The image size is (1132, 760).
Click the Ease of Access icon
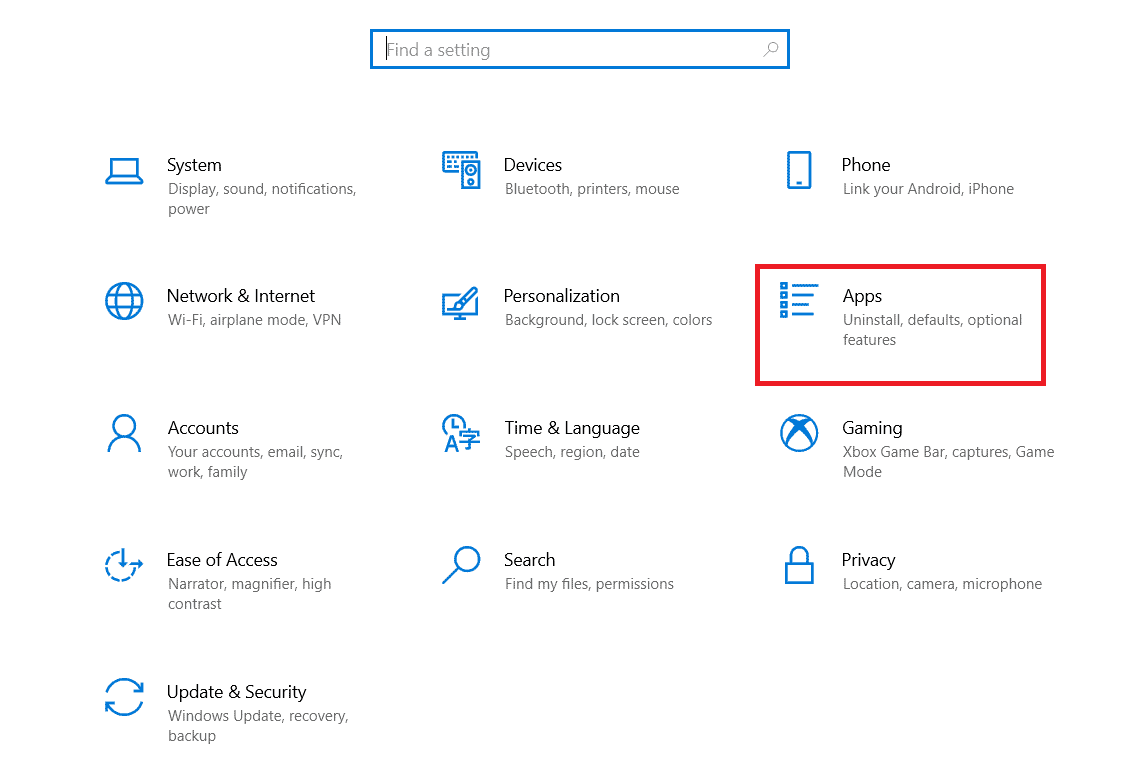tap(124, 565)
